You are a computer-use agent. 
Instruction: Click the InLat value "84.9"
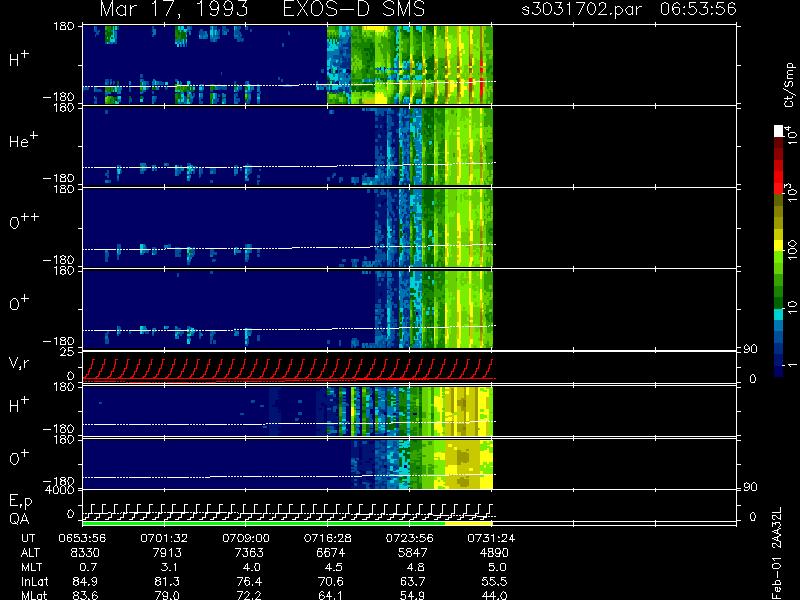point(85,581)
